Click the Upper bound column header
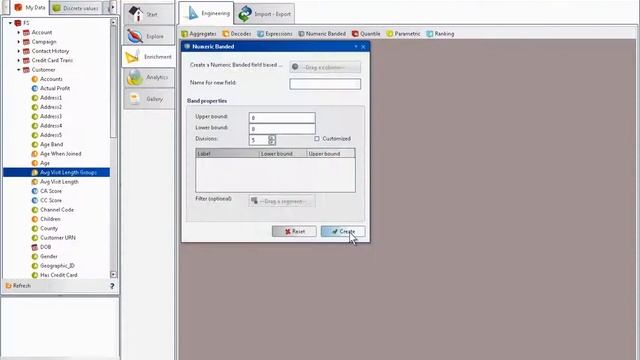Viewport: 640px width, 360px height. click(x=331, y=153)
